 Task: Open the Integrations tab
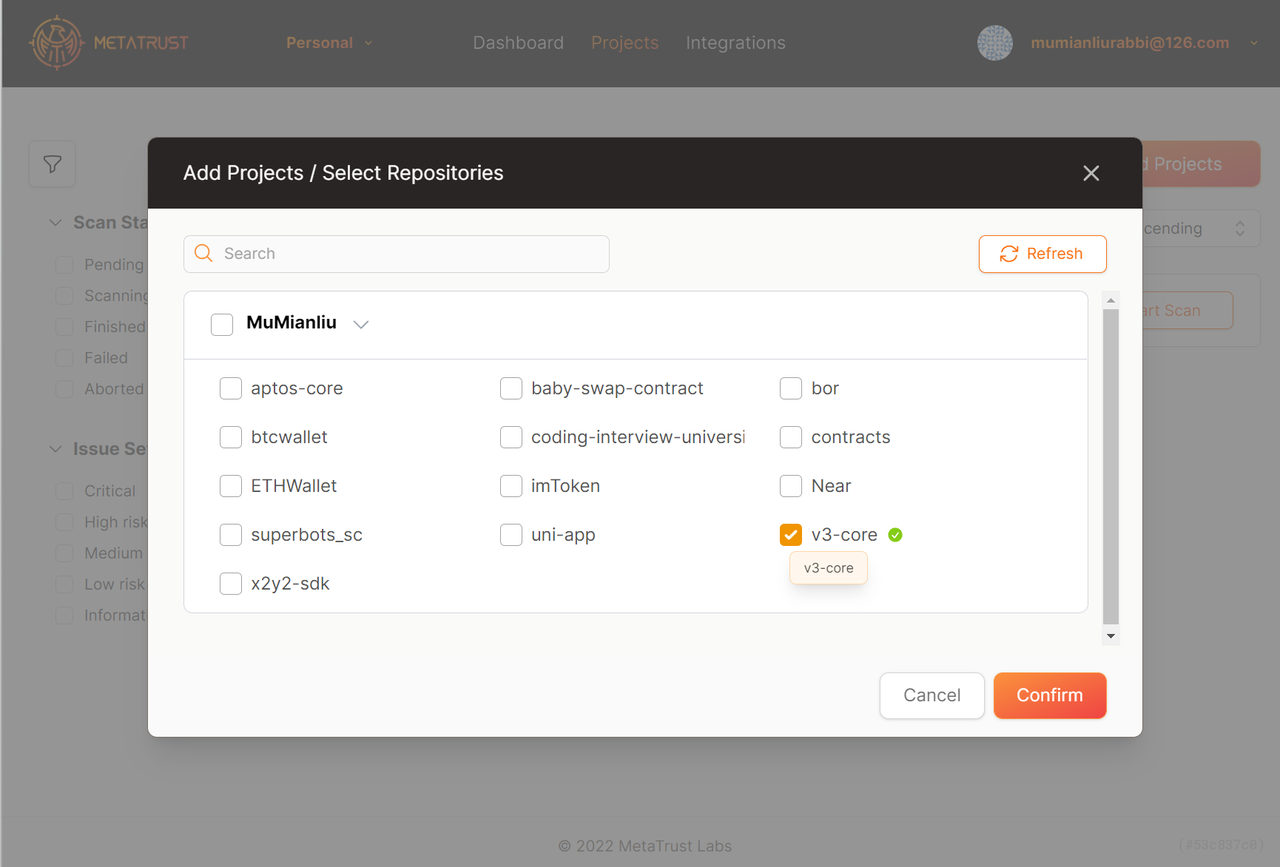click(735, 43)
